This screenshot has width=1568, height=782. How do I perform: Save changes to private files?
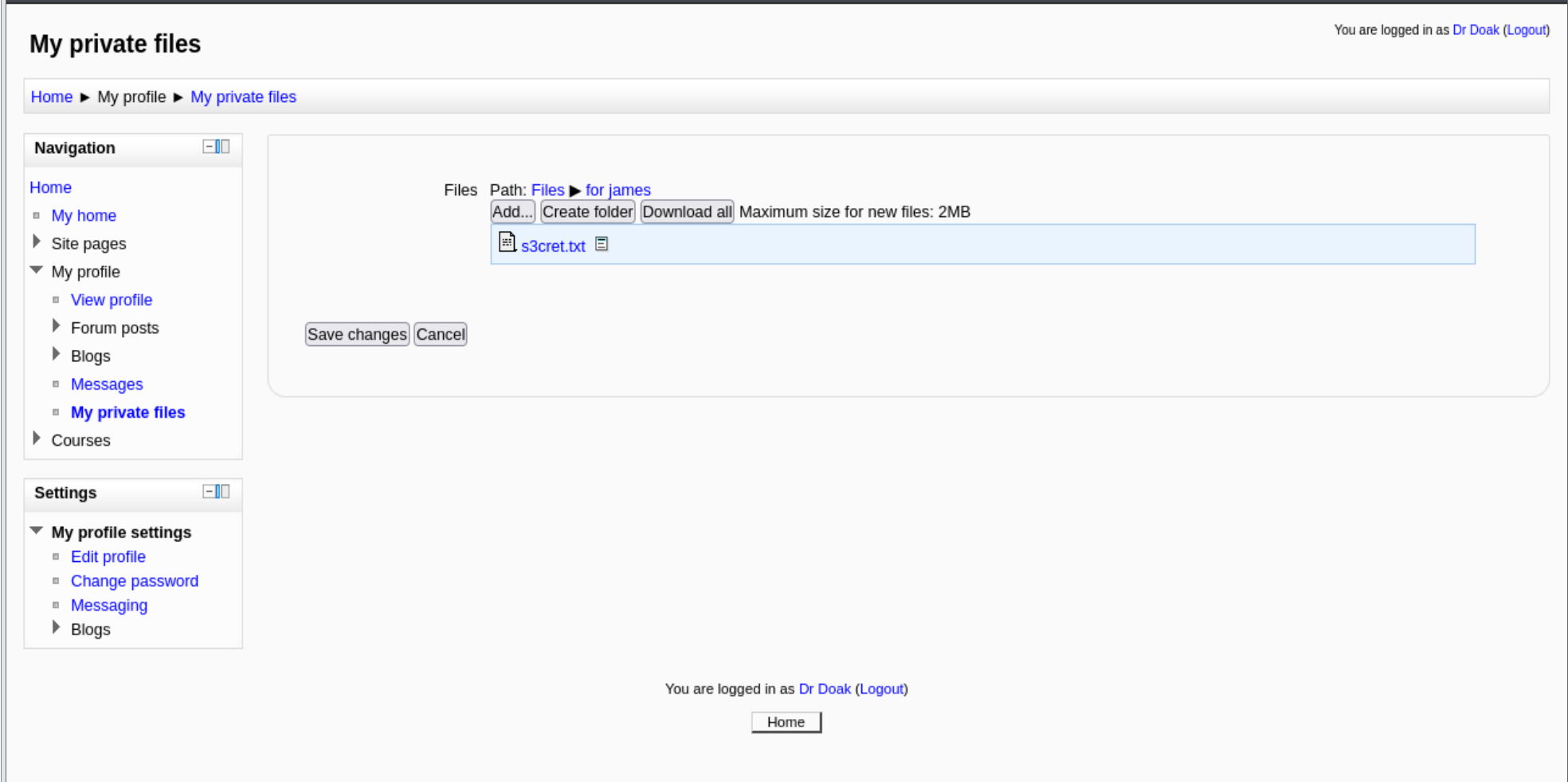[x=357, y=335]
